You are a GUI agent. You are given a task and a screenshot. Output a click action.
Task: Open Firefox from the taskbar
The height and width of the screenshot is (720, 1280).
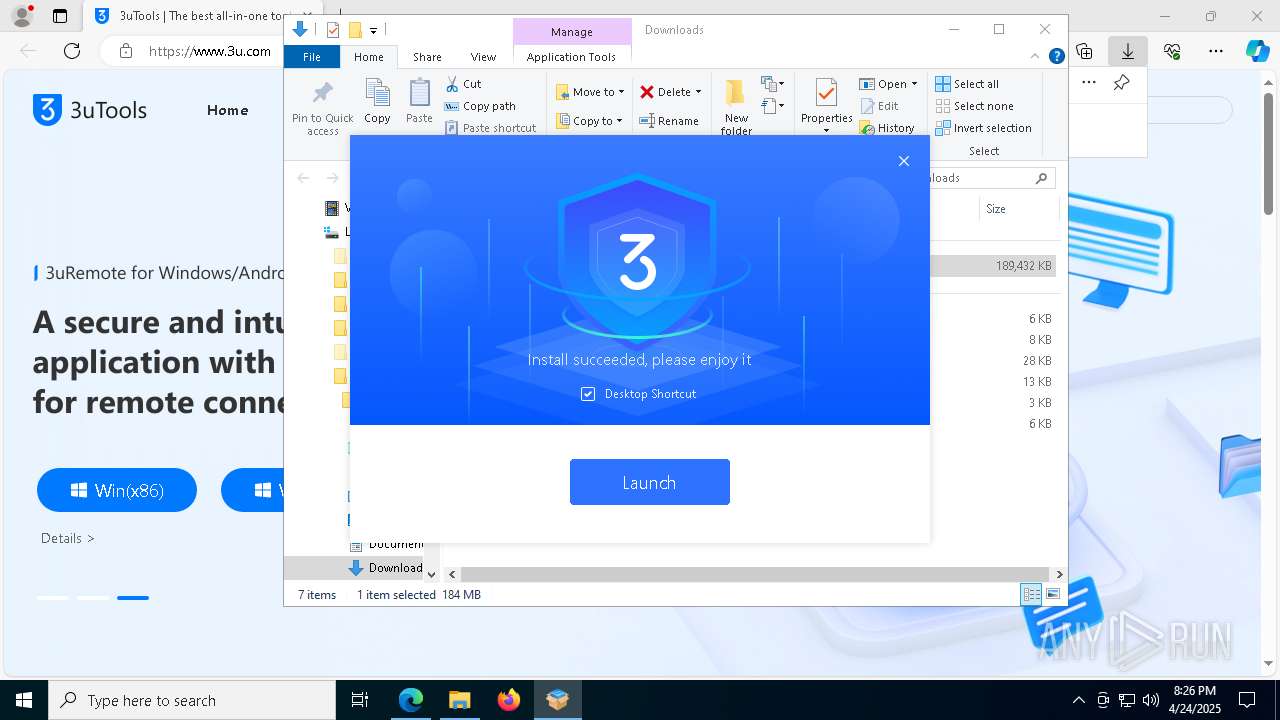[x=509, y=700]
